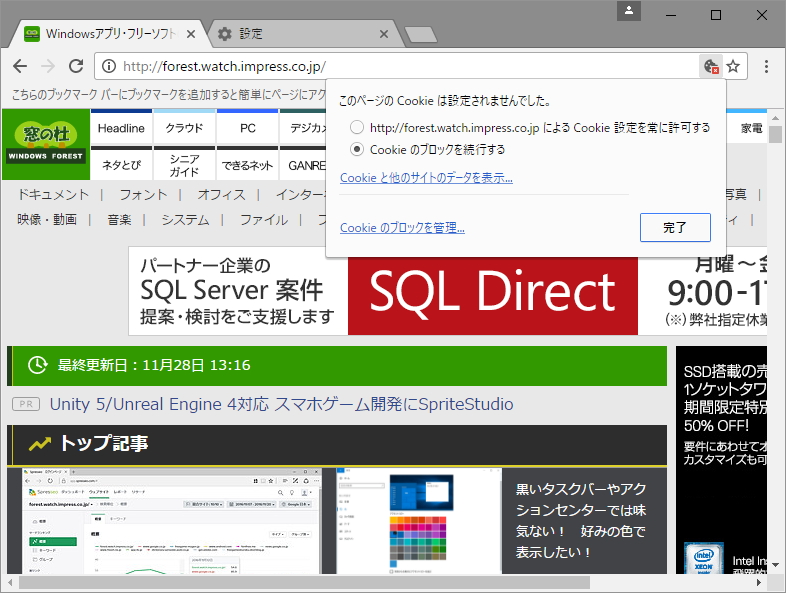
Task: Open site information icon in address bar
Action: coord(109,66)
